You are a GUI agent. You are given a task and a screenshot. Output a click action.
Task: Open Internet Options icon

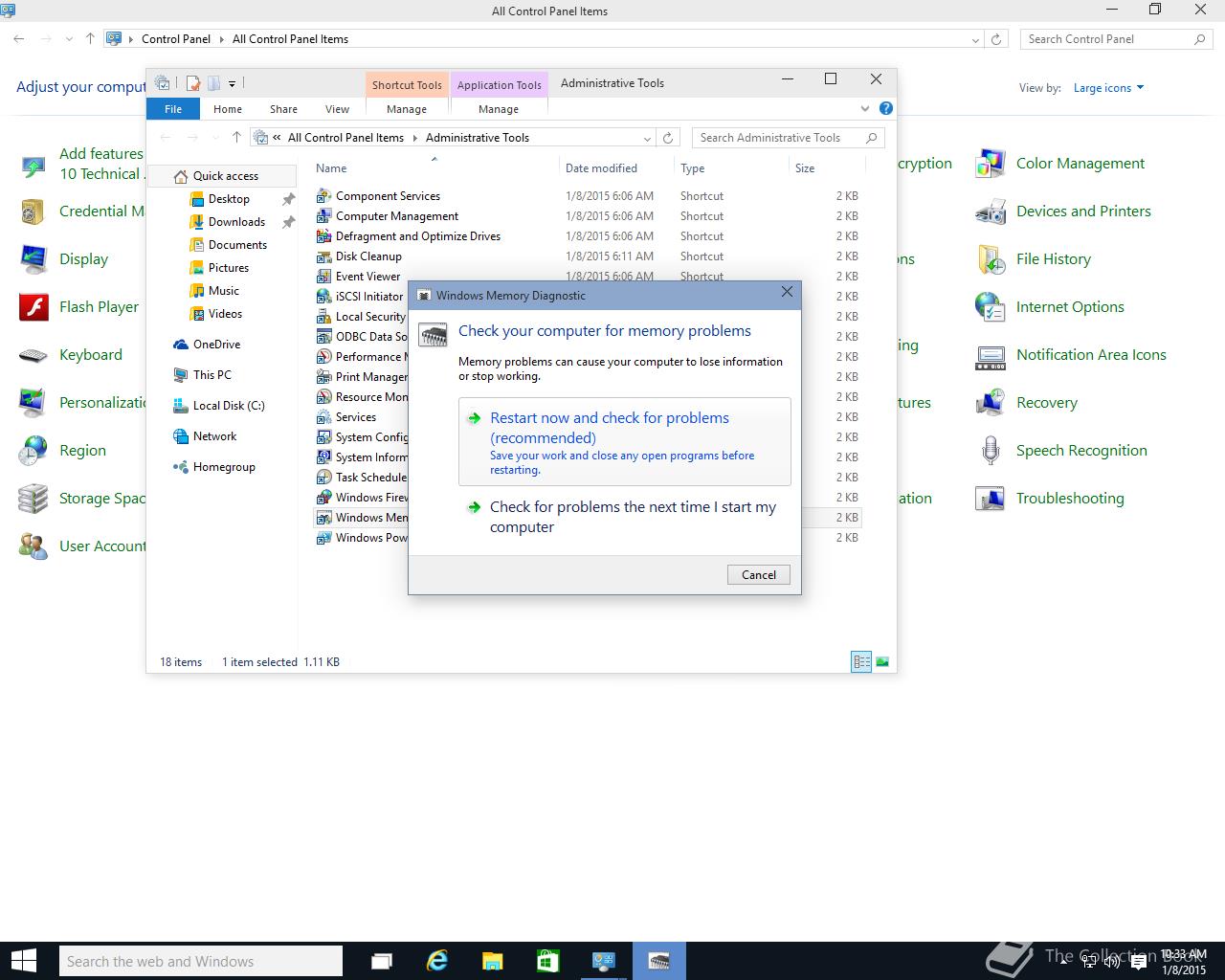click(991, 307)
